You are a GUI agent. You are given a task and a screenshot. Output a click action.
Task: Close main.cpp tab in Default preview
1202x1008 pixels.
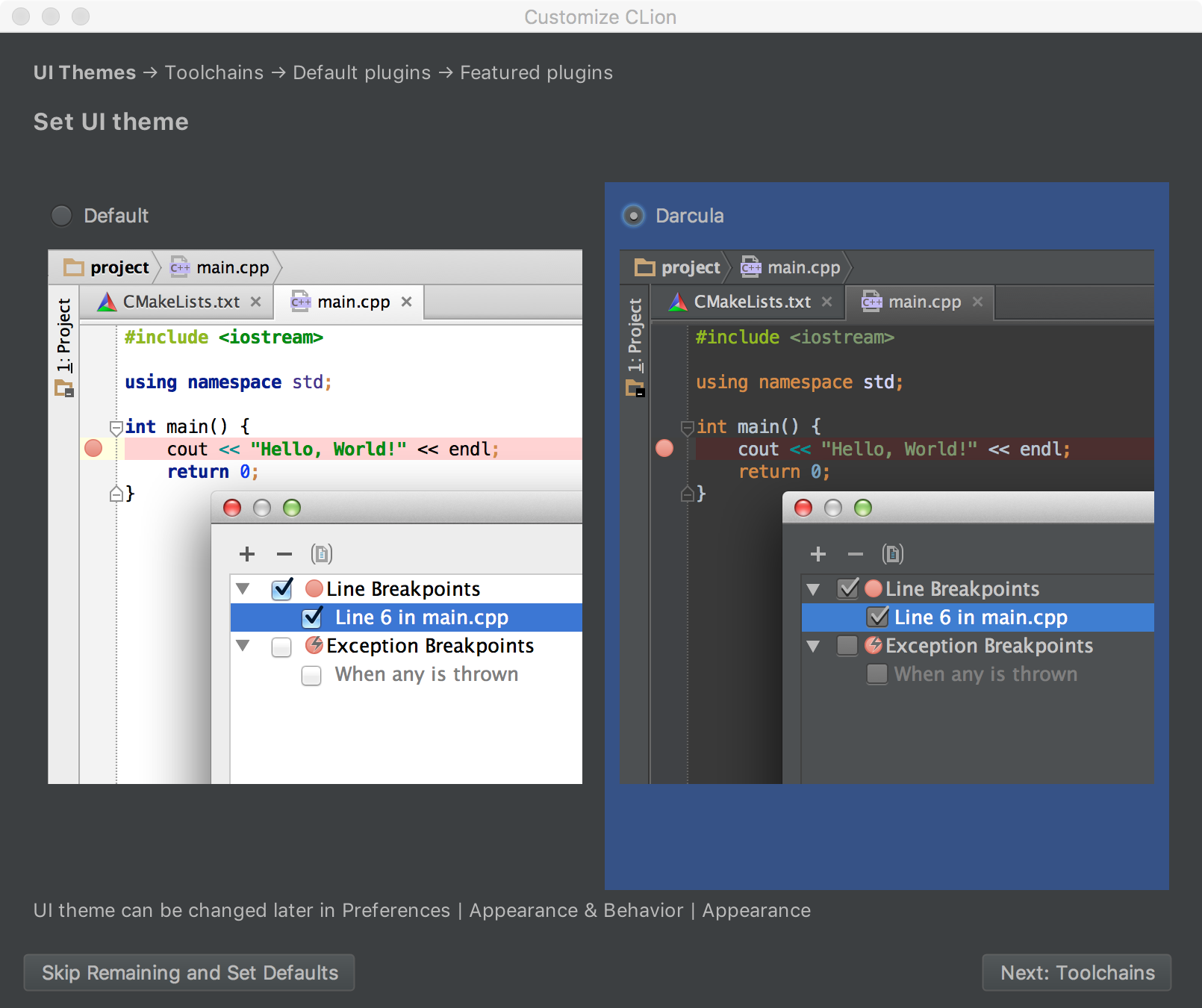tap(407, 302)
